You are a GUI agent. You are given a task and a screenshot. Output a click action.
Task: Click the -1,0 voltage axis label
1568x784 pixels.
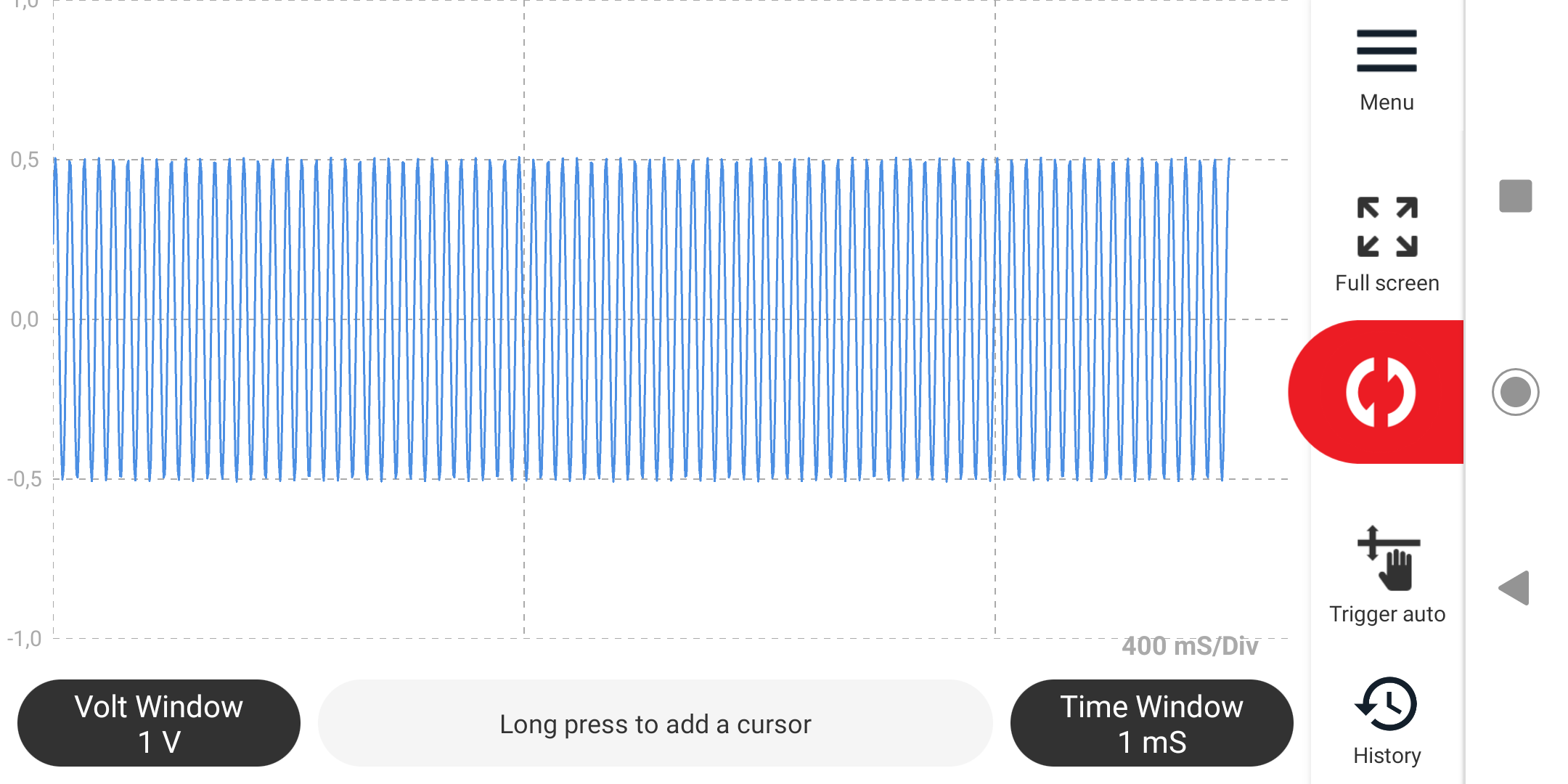(x=25, y=639)
